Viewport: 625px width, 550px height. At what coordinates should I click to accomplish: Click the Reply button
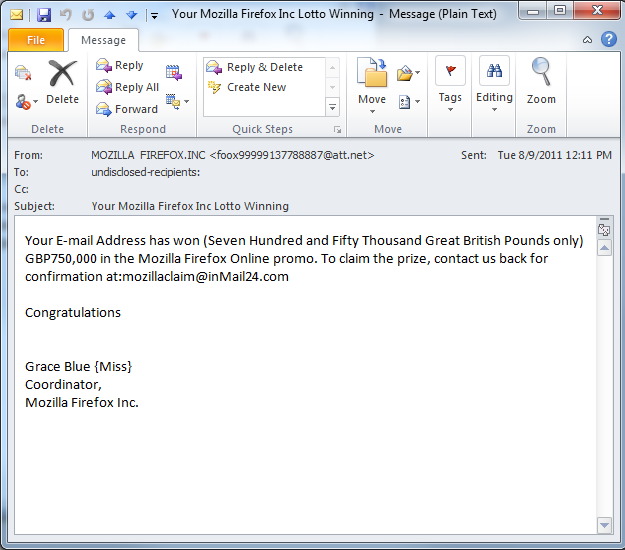click(x=120, y=65)
